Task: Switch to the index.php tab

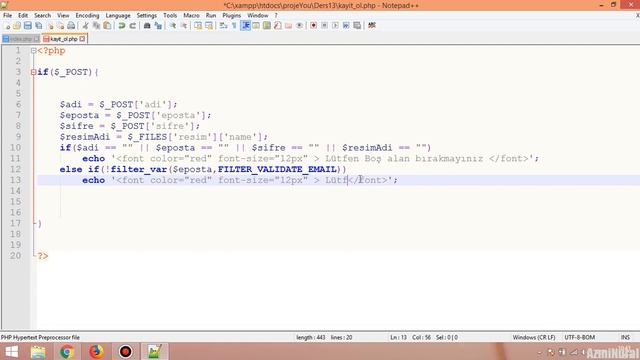Action: tap(20, 39)
